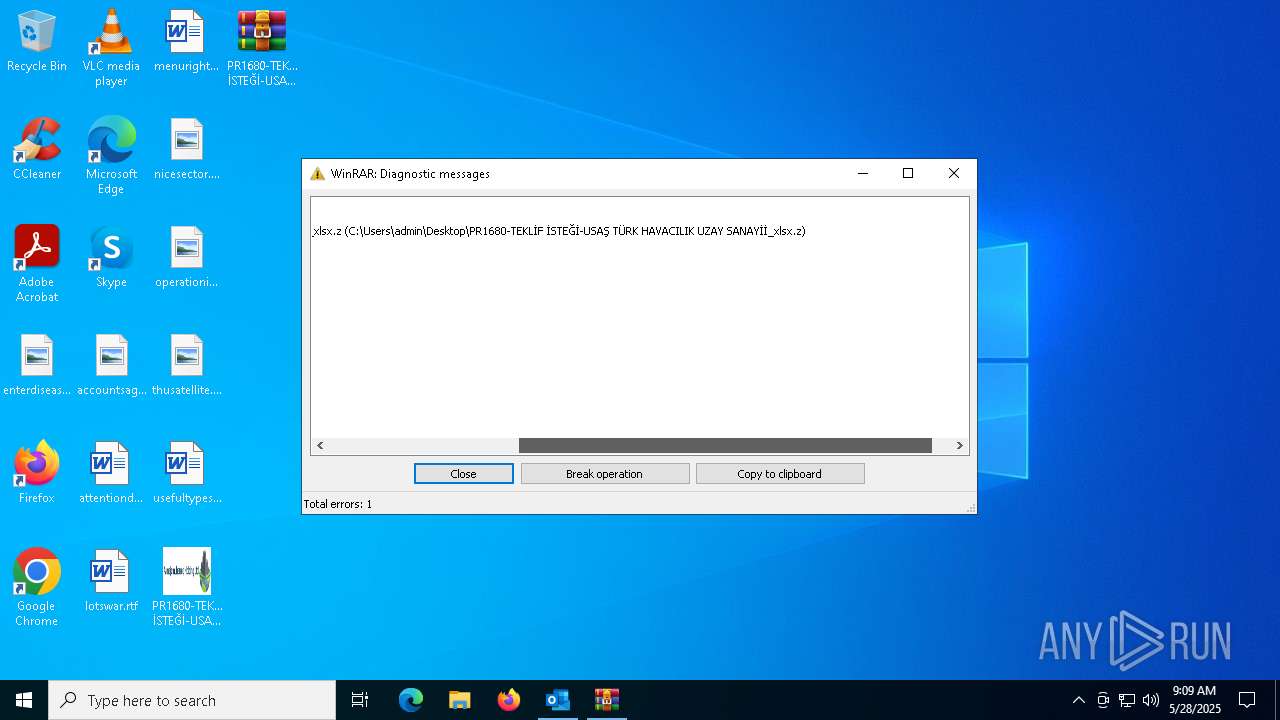The width and height of the screenshot is (1280, 720).
Task: Maximize the WinRAR Diagnostic messages window
Action: tap(908, 174)
